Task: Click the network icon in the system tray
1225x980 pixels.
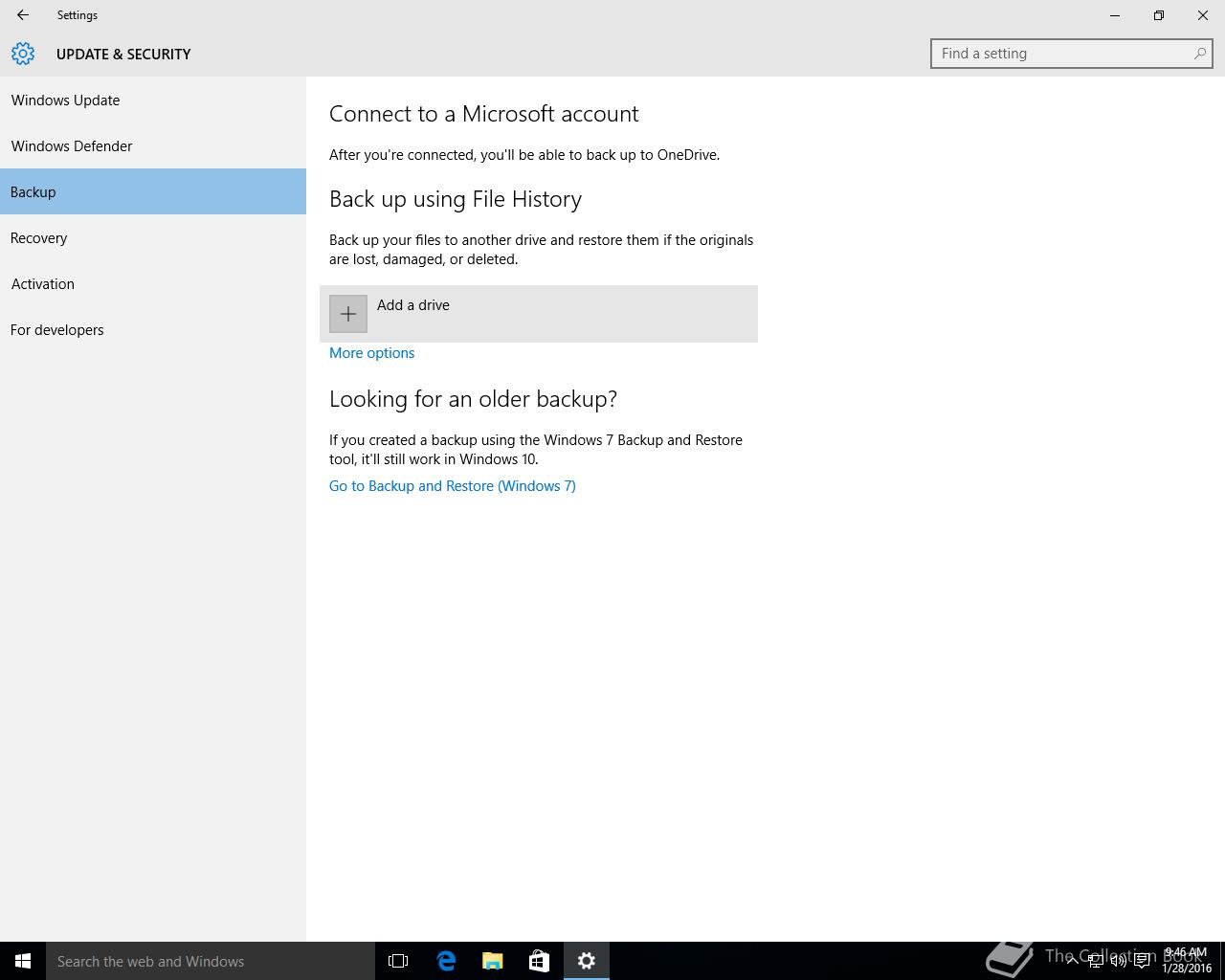Action: pos(1095,961)
